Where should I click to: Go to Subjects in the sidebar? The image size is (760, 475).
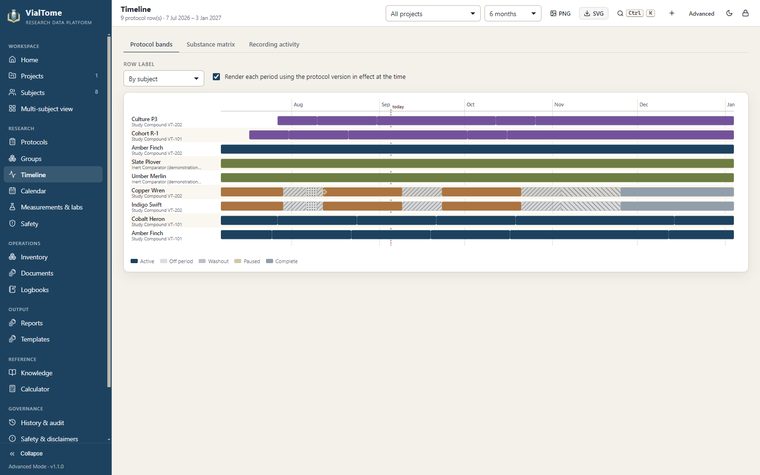pos(53,92)
